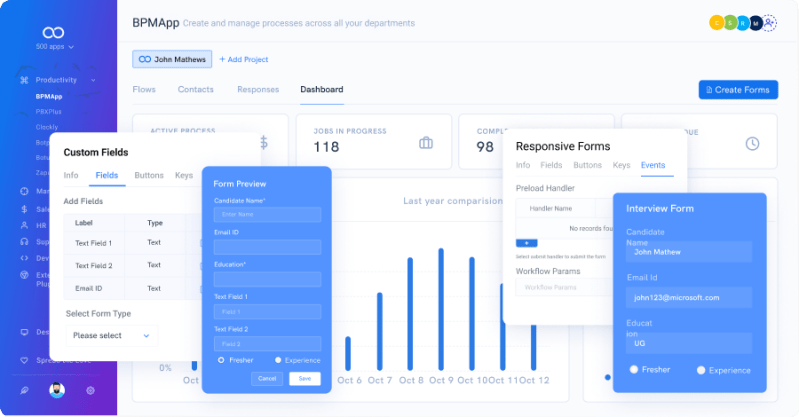The height and width of the screenshot is (417, 799).
Task: Open the 500 apps dropdown
Action: pyautogui.click(x=55, y=47)
